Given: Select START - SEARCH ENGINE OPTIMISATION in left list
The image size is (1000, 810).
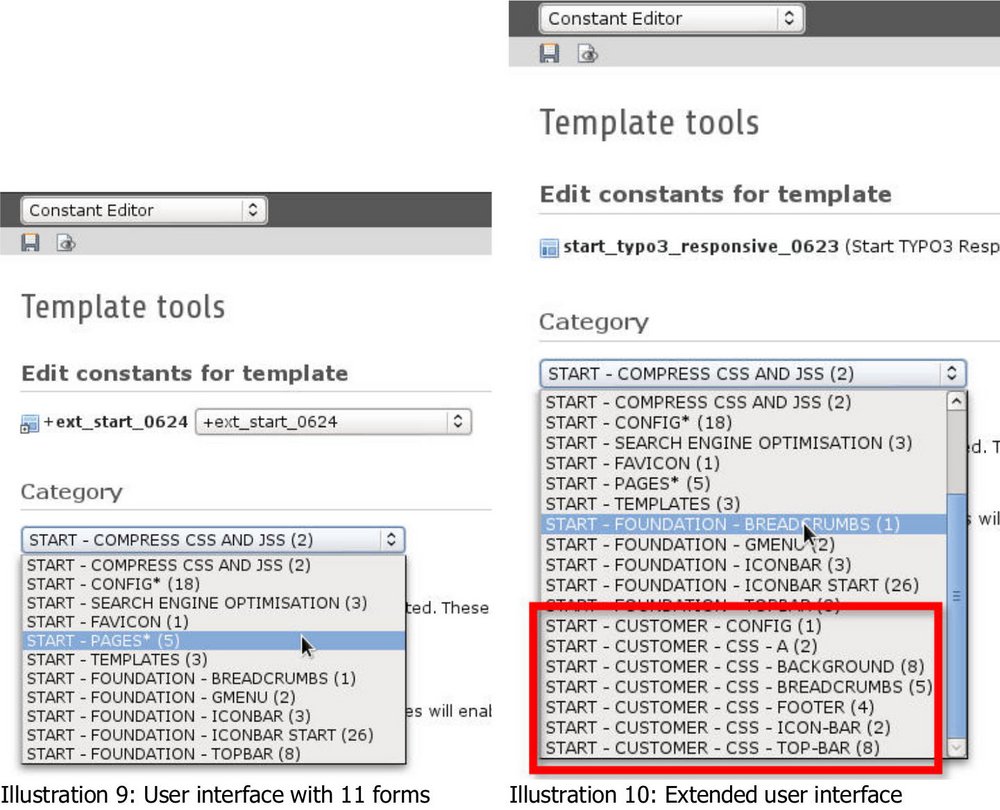Looking at the screenshot, I should pos(214,603).
